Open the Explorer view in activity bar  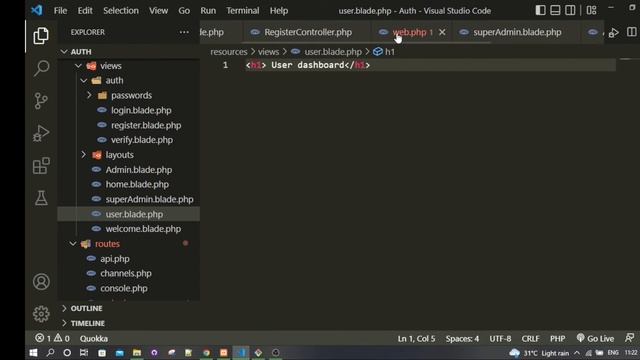(x=41, y=36)
